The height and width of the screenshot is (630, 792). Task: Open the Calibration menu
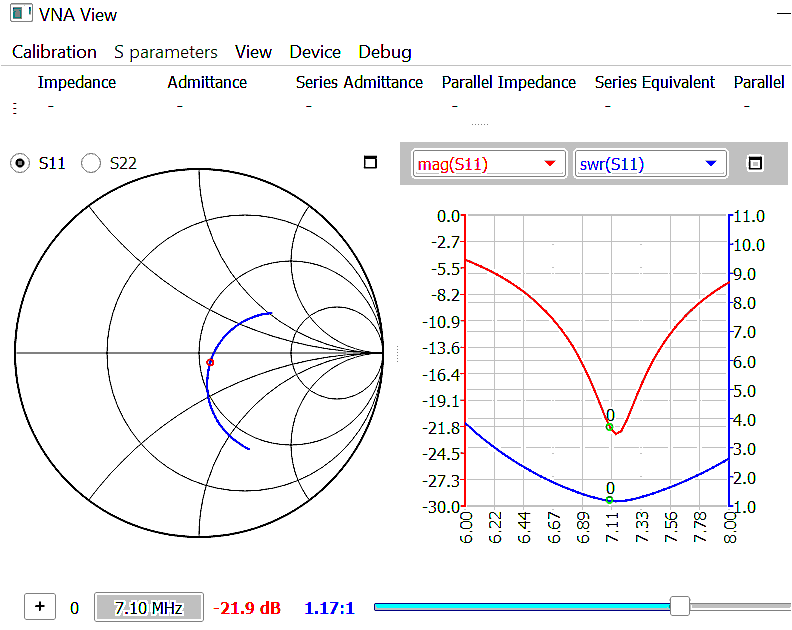click(x=54, y=52)
